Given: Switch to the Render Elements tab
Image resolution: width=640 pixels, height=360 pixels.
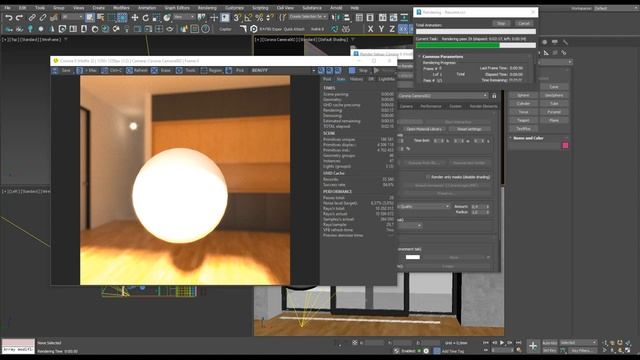Looking at the screenshot, I should 483,106.
